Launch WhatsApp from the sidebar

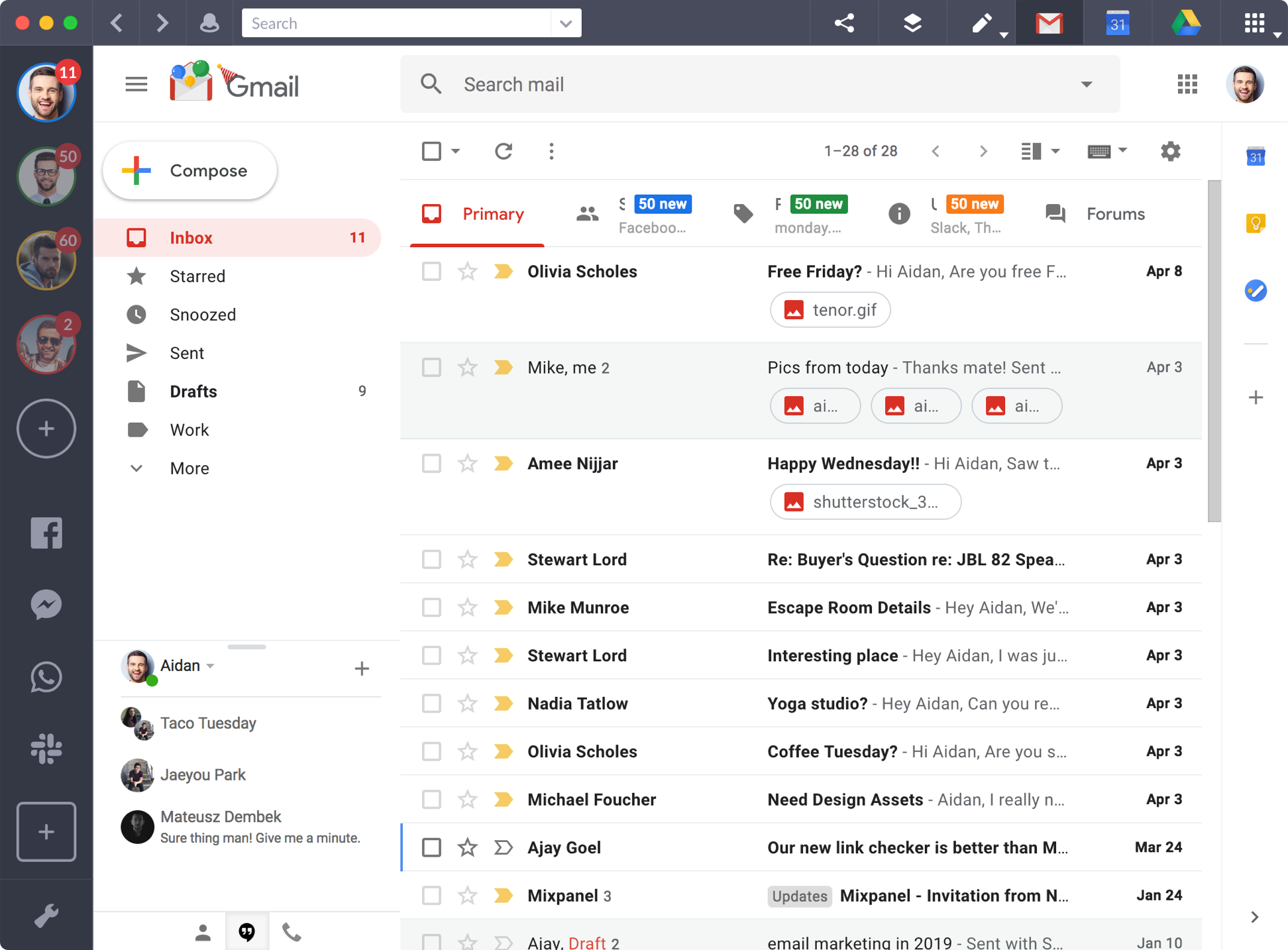tap(46, 677)
